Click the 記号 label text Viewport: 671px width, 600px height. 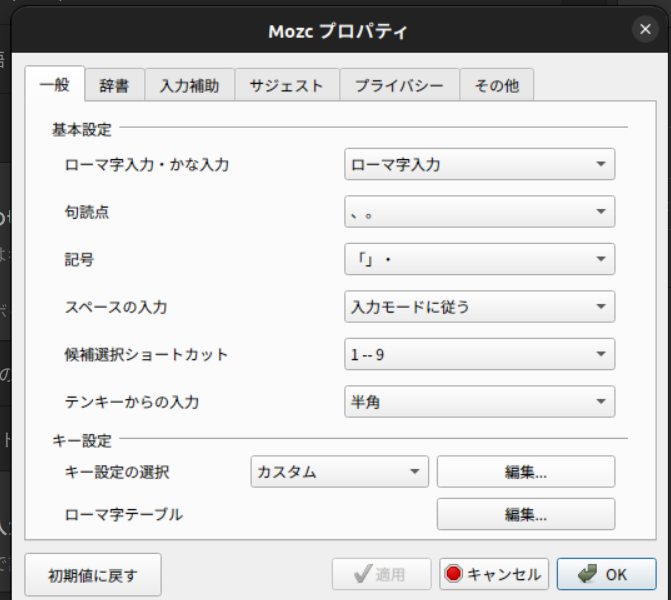point(79,259)
